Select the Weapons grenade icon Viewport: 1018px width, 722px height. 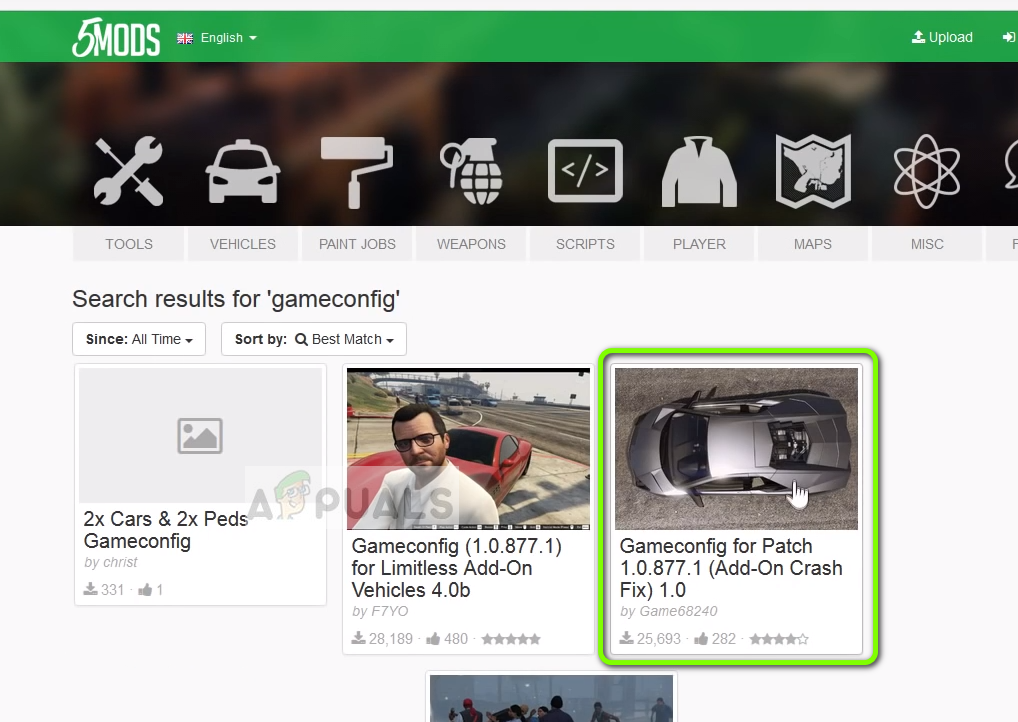tap(471, 171)
